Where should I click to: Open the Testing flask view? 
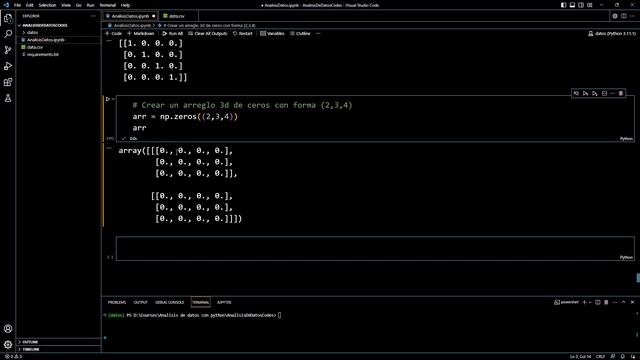point(8,98)
